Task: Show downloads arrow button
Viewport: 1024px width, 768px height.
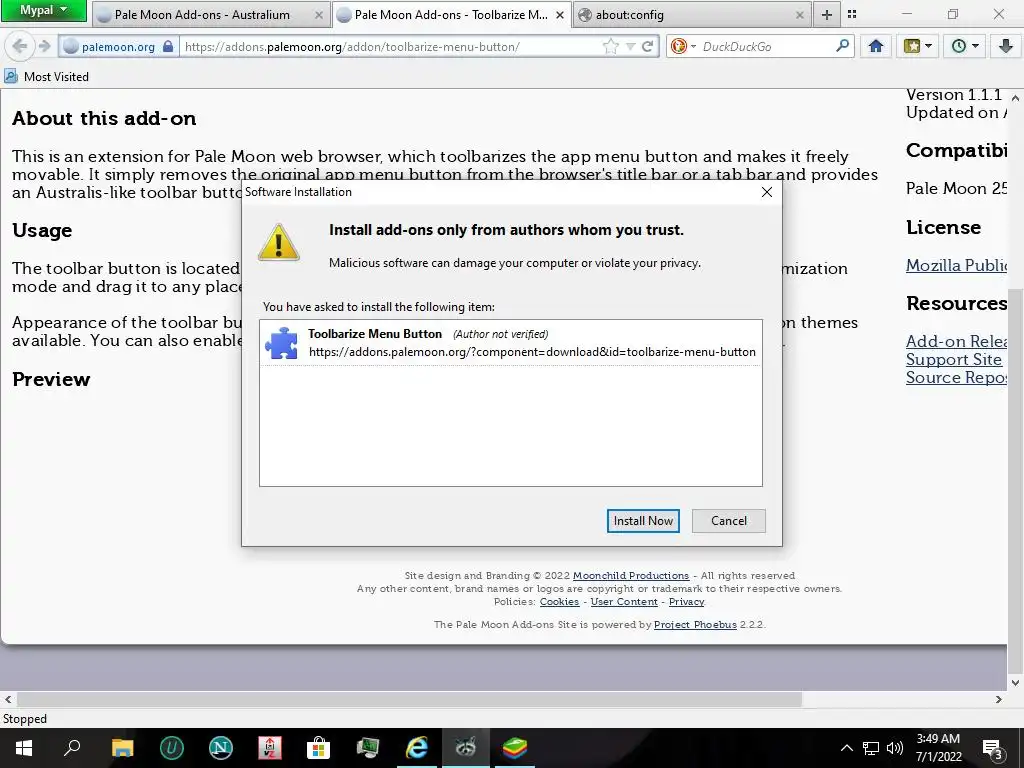Action: (1005, 46)
